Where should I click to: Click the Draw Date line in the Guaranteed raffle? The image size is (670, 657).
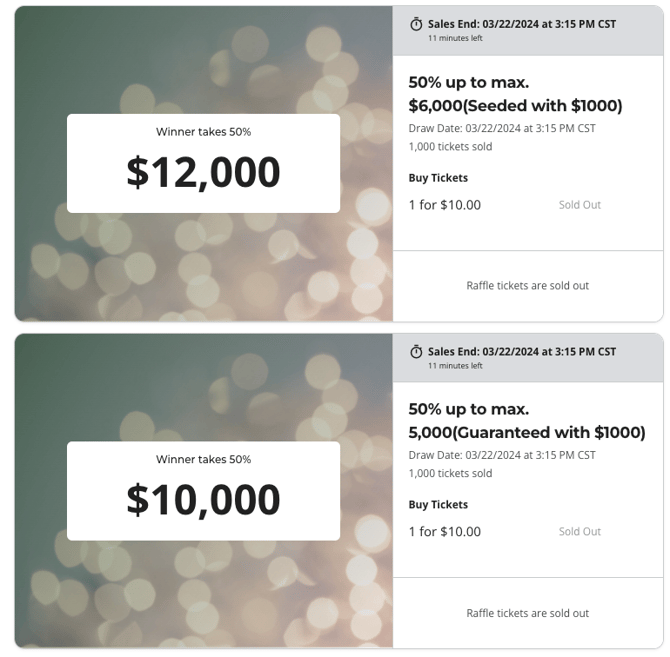pyautogui.click(x=502, y=455)
